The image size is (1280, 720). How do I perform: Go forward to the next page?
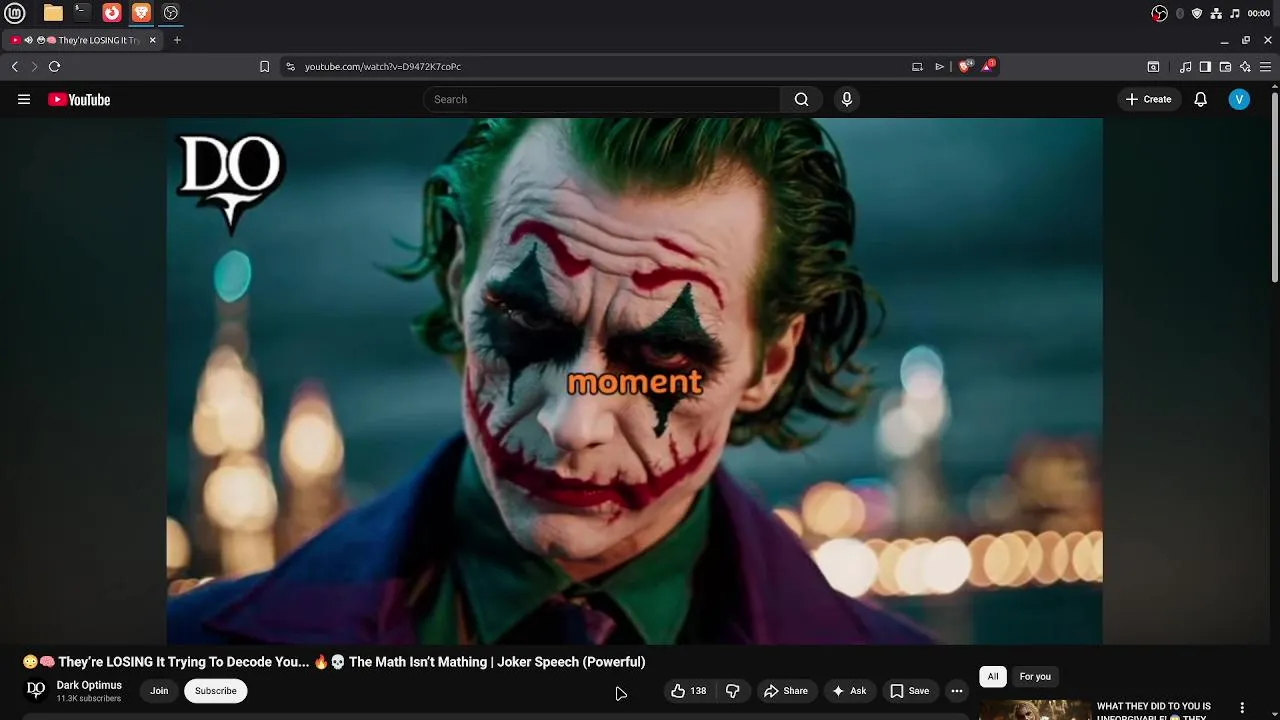click(x=34, y=66)
